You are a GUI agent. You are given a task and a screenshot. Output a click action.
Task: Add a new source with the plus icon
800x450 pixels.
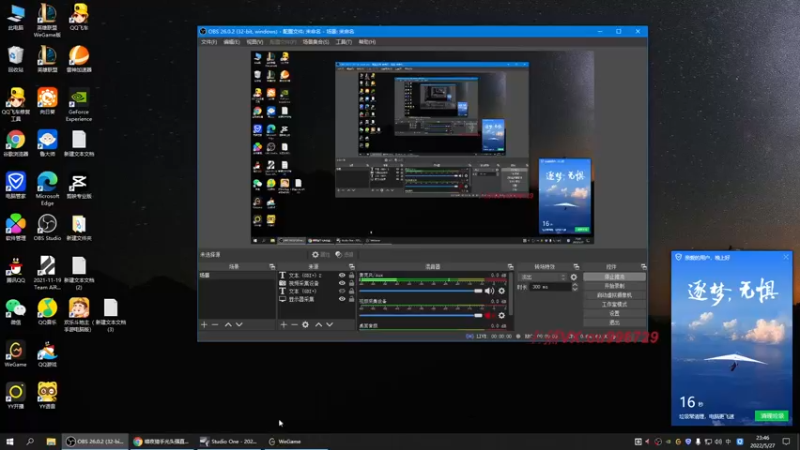tap(282, 325)
